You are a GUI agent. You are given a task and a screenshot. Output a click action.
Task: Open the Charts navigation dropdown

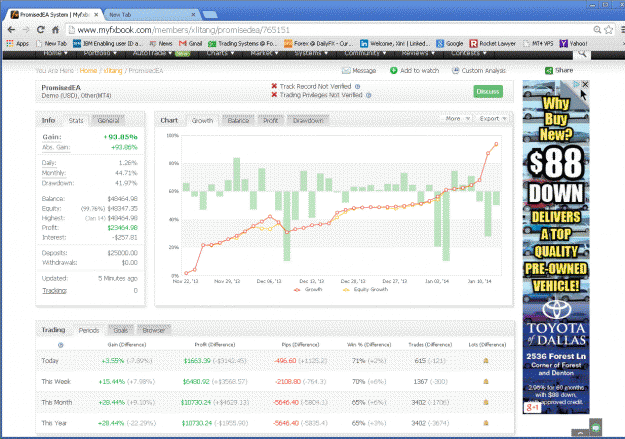220,53
